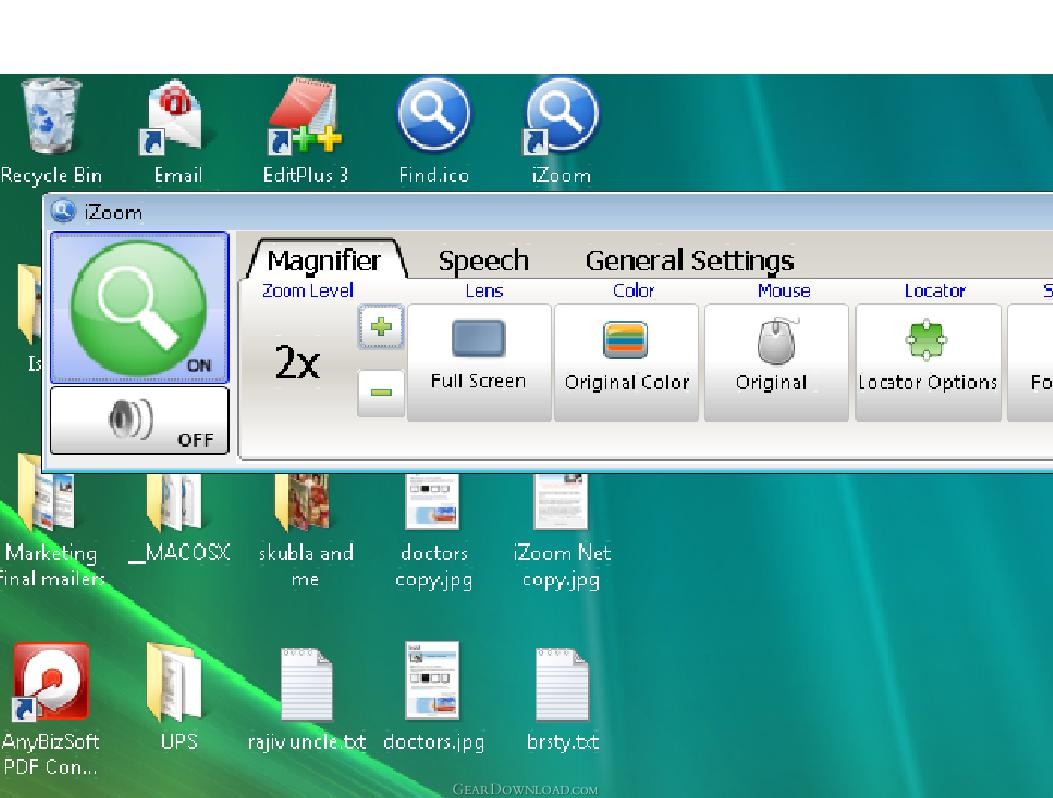Click the Mouse group label
This screenshot has width=1053, height=798.
click(784, 291)
